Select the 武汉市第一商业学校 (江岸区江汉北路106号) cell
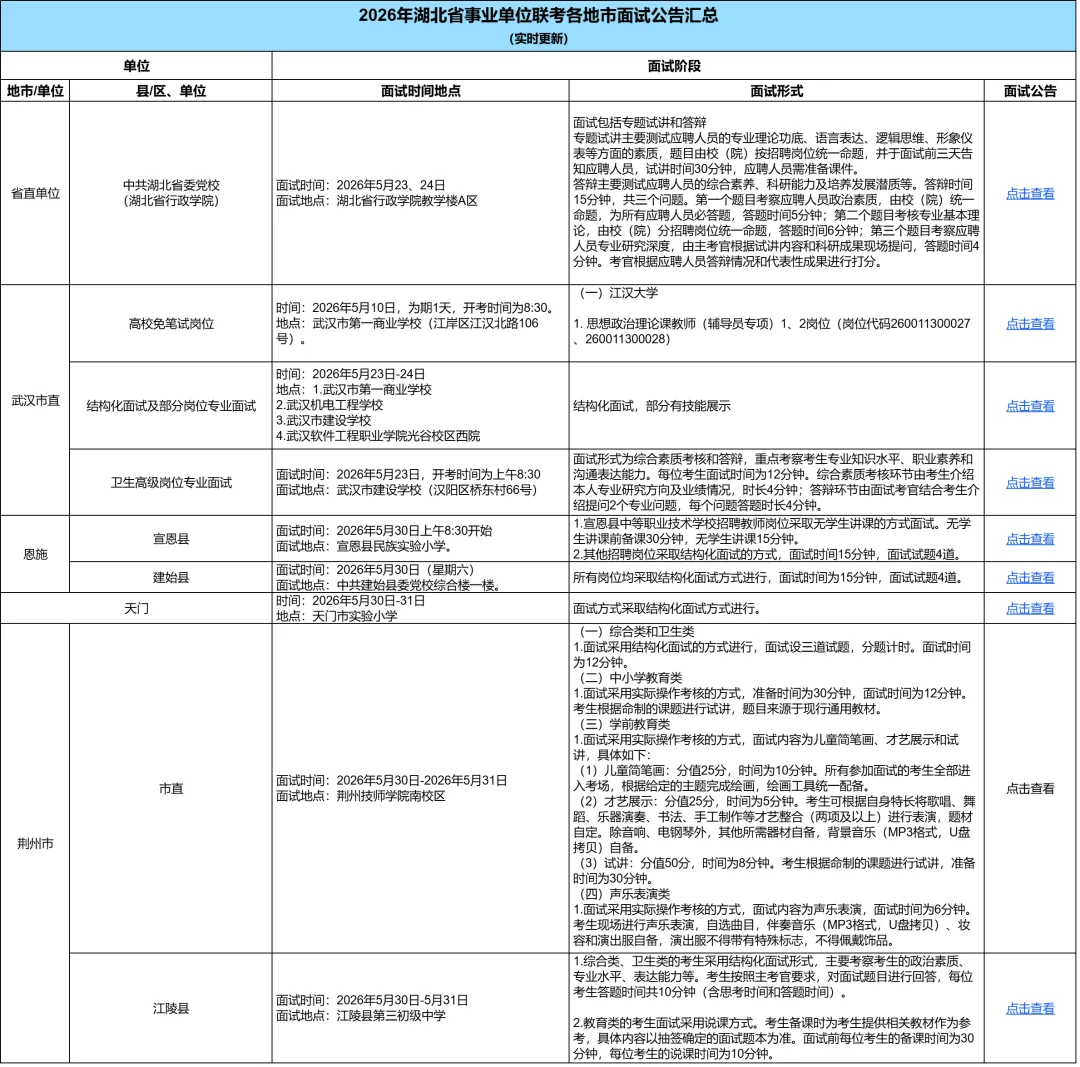Image resolution: width=1080 pixels, height=1067 pixels. point(420,323)
